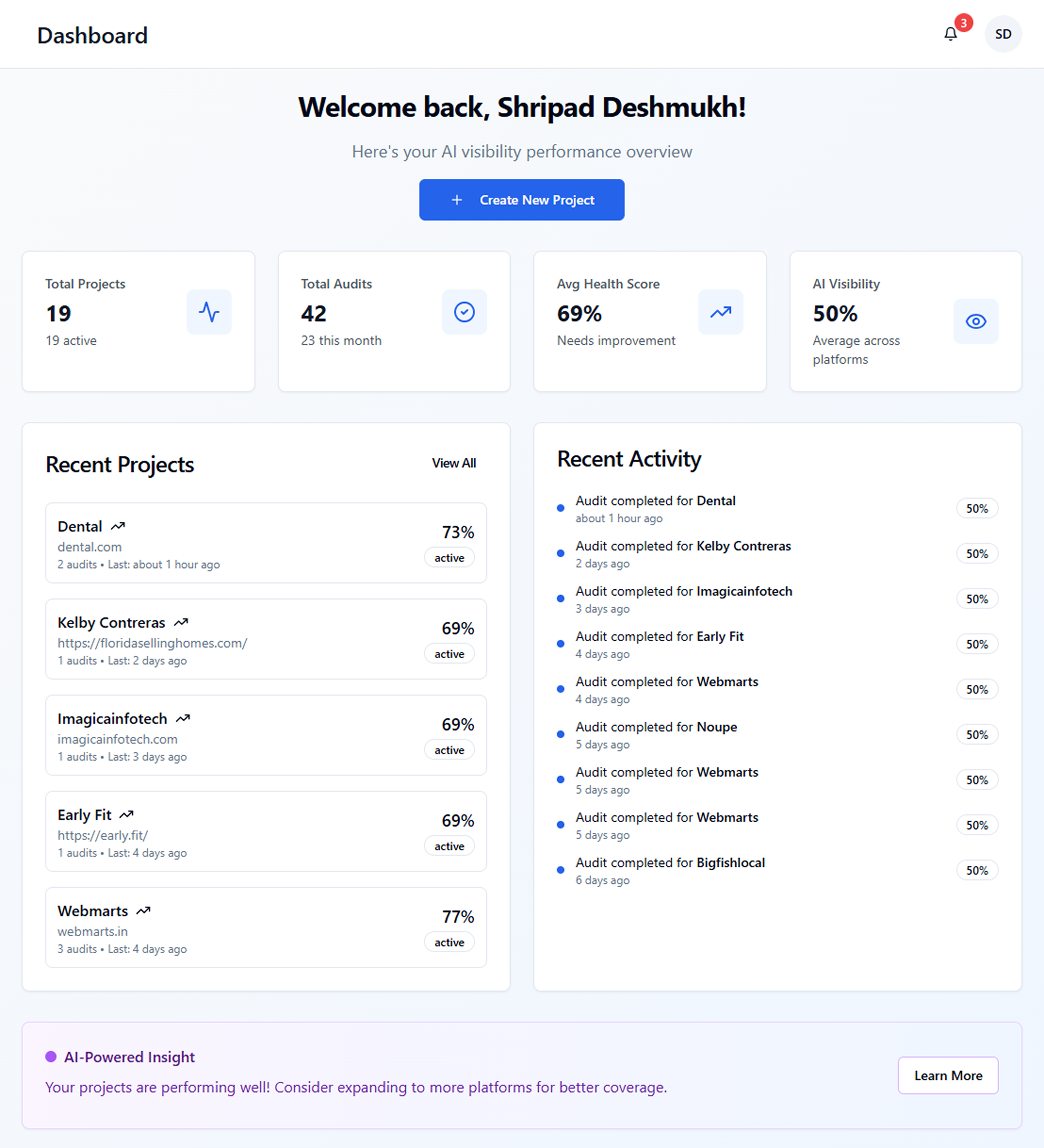Click the Total Audits checkmark circle icon
1044x1148 pixels.
click(x=464, y=312)
